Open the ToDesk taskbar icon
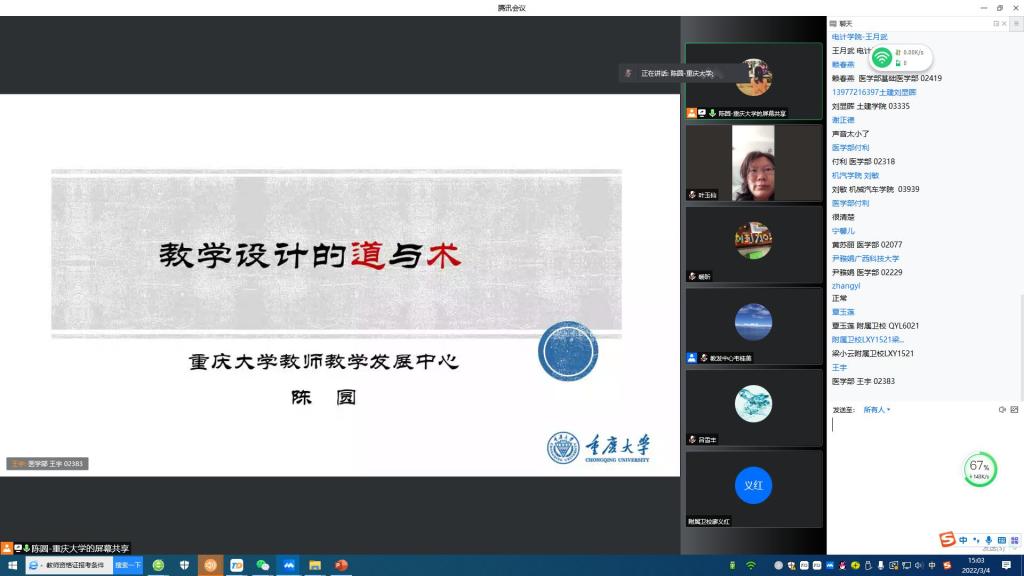The height and width of the screenshot is (576, 1024). (236, 566)
